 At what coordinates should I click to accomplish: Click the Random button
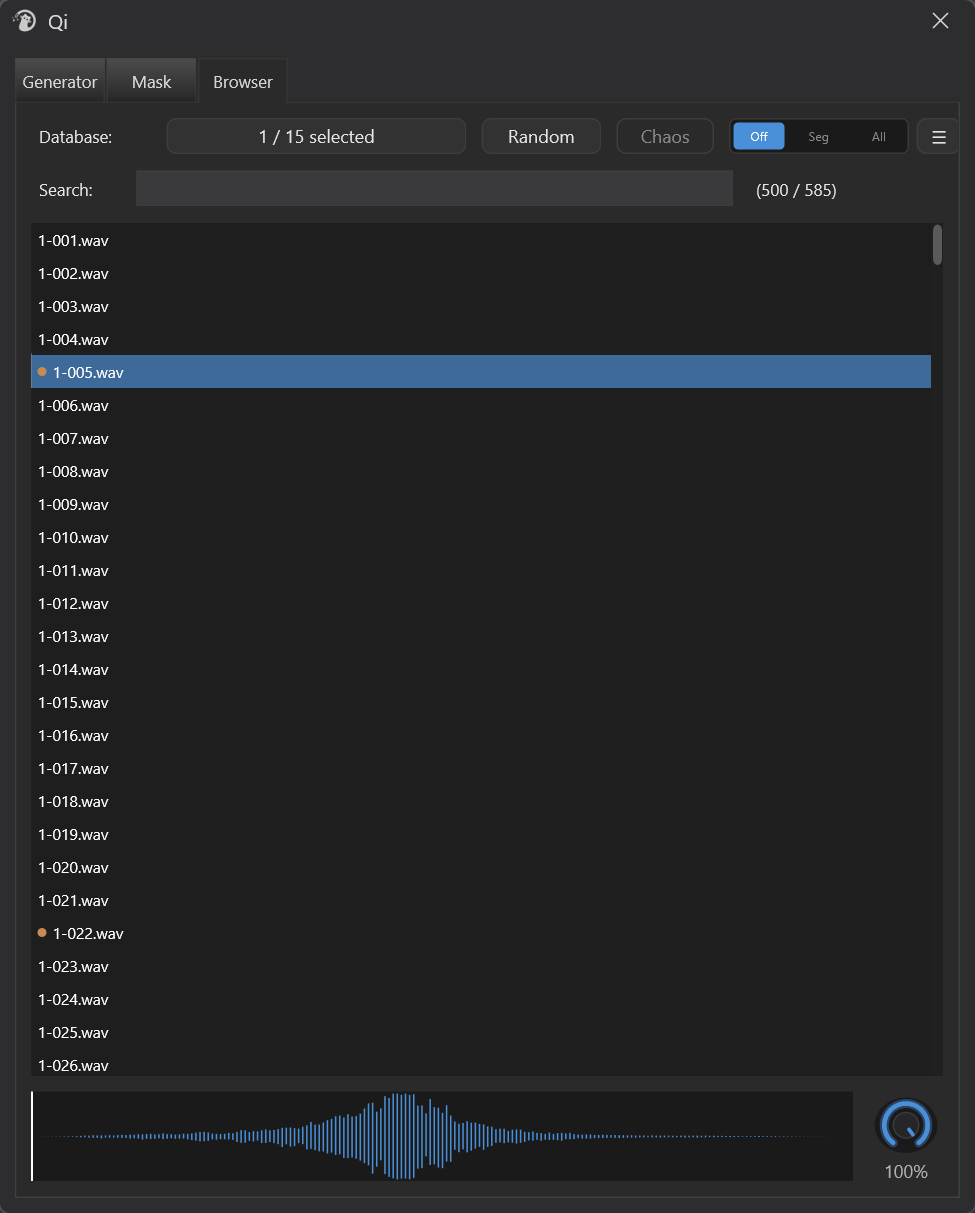tap(541, 137)
